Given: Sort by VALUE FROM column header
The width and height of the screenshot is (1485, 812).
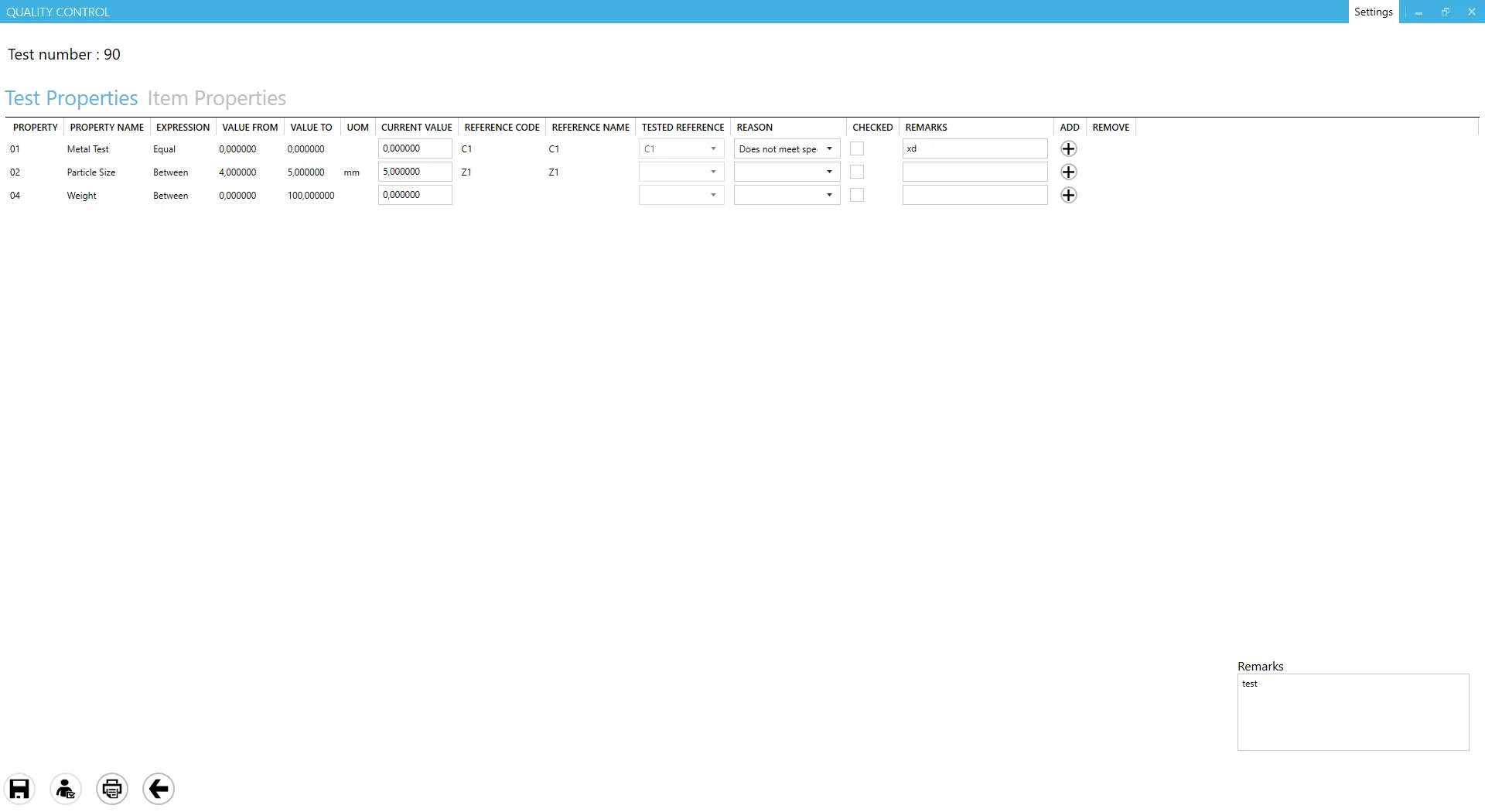Looking at the screenshot, I should point(250,128).
